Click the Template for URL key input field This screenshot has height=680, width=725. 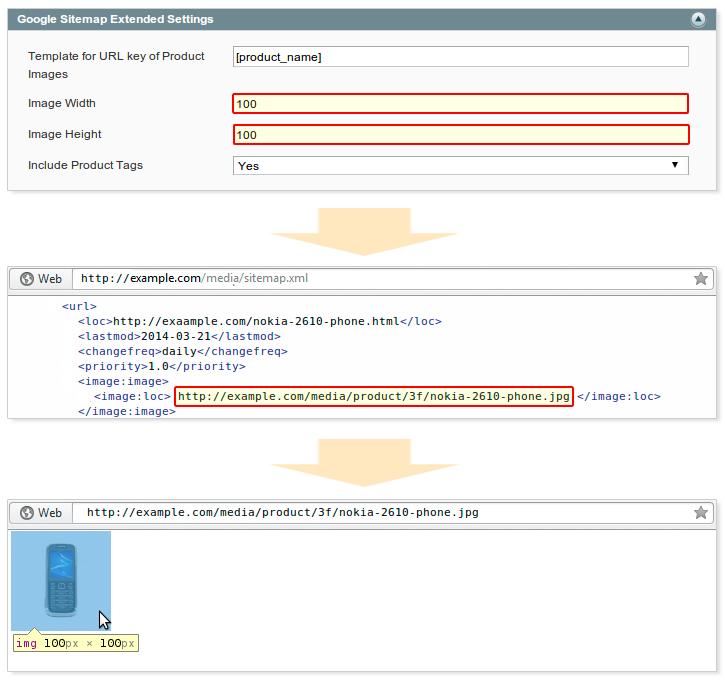(460, 57)
